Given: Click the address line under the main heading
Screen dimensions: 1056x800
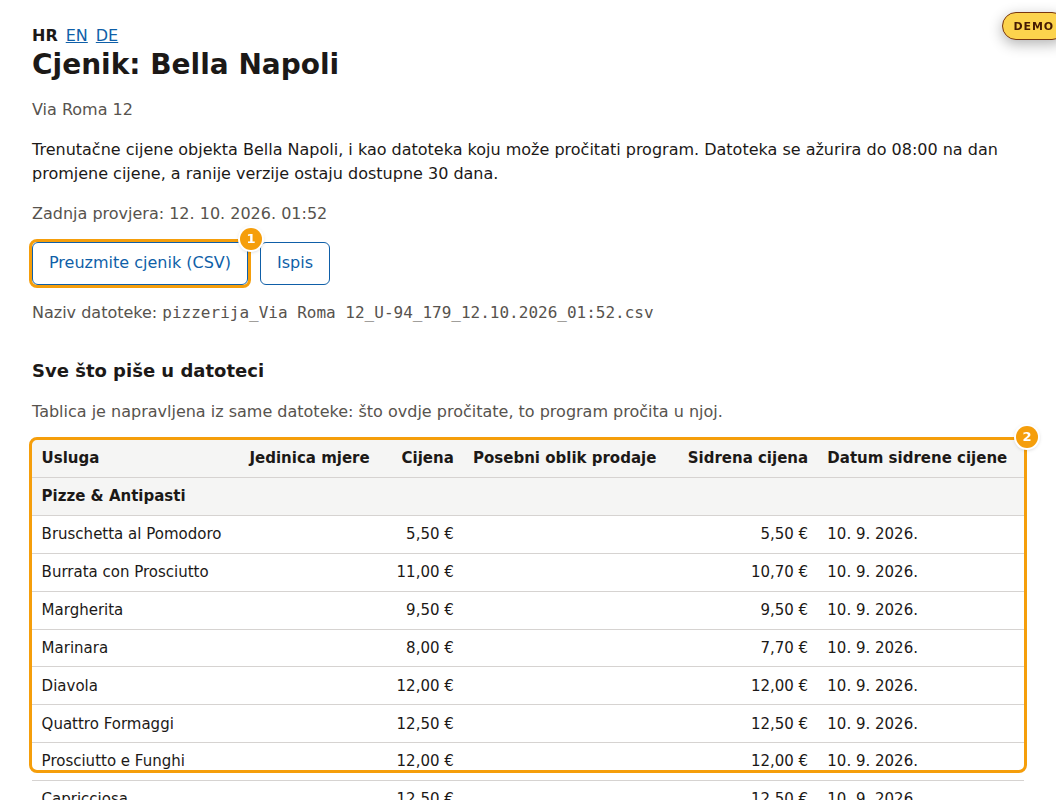Looking at the screenshot, I should click(x=82, y=109).
